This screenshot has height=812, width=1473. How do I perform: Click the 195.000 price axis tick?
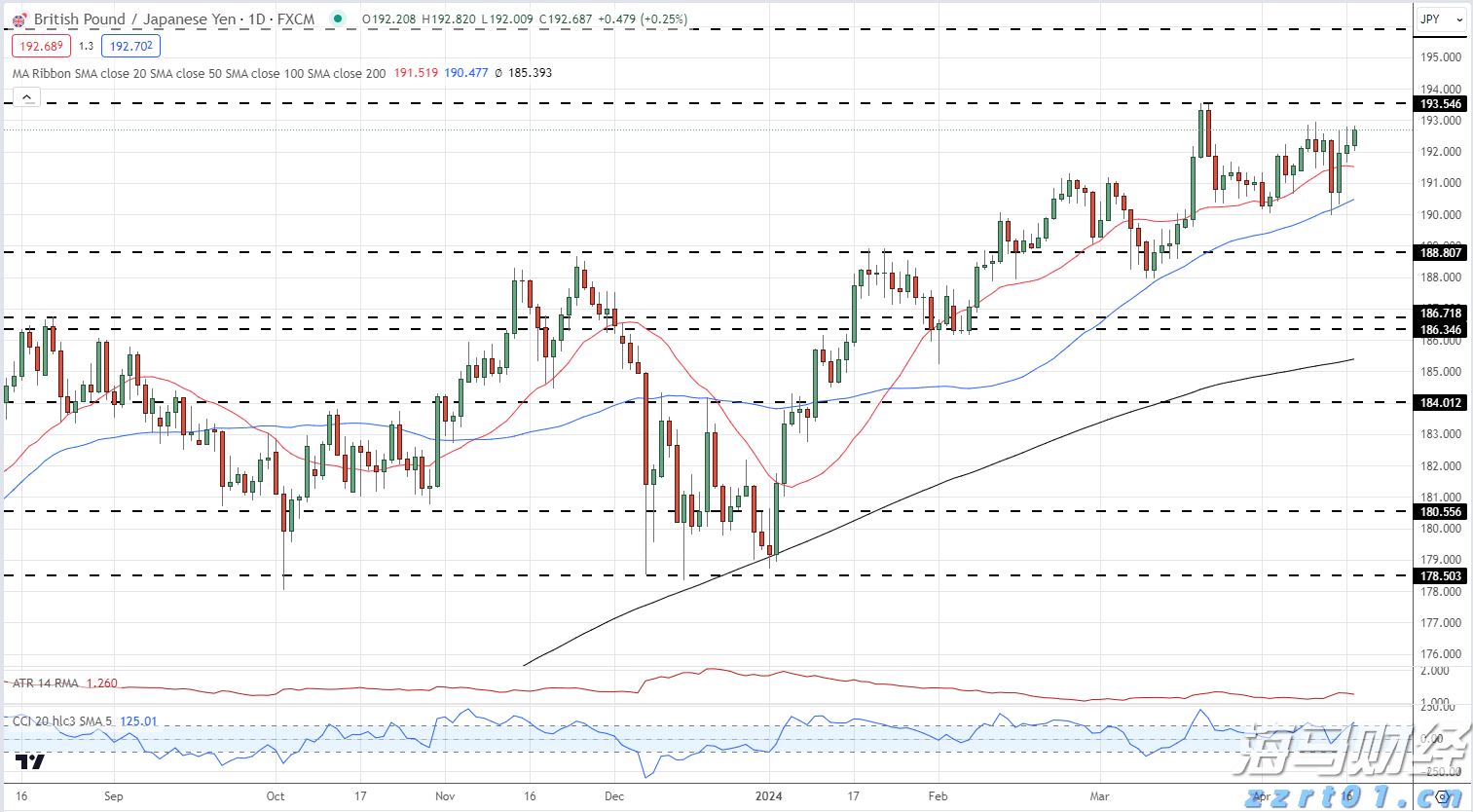tap(1441, 57)
